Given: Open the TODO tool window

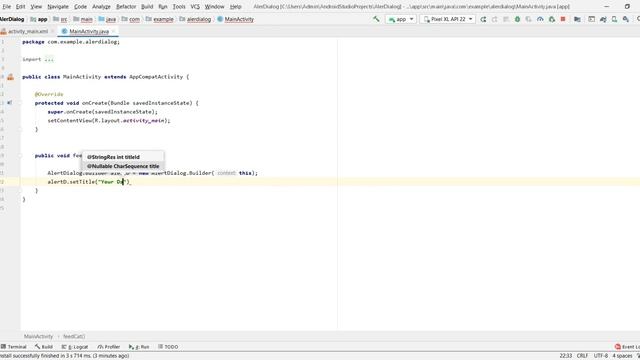Looking at the screenshot, I should coord(168,347).
